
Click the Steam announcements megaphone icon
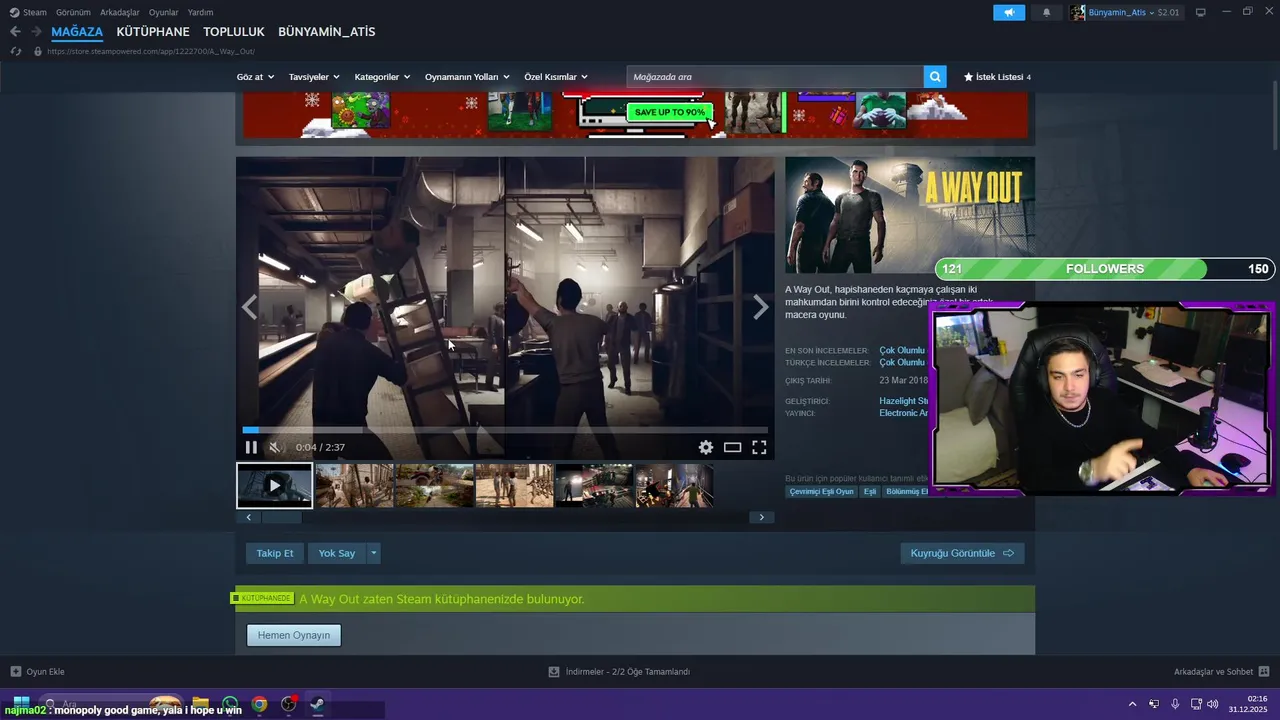[x=1009, y=12]
